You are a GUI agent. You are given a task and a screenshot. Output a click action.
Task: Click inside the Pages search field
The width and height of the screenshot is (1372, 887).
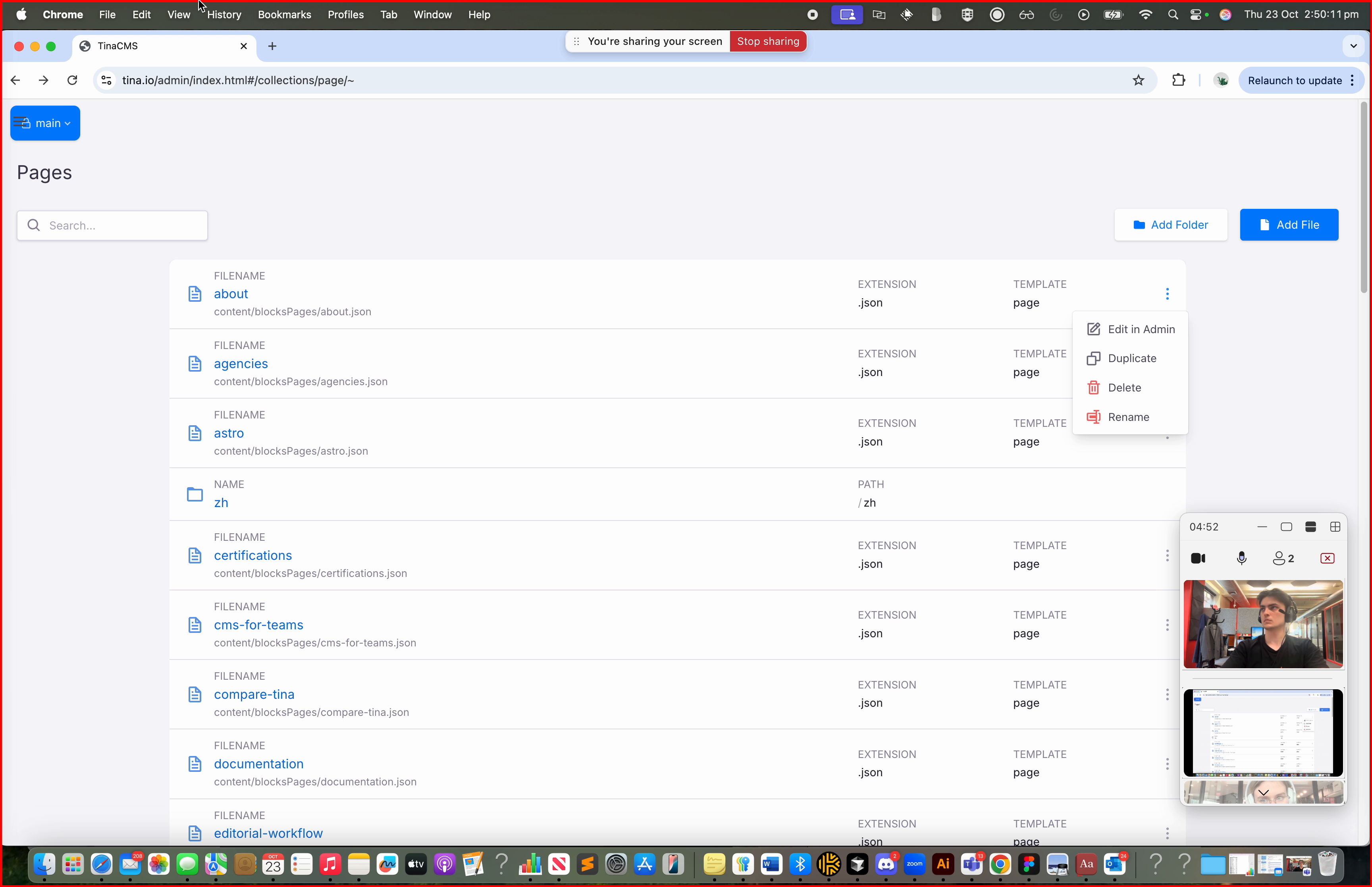[112, 225]
